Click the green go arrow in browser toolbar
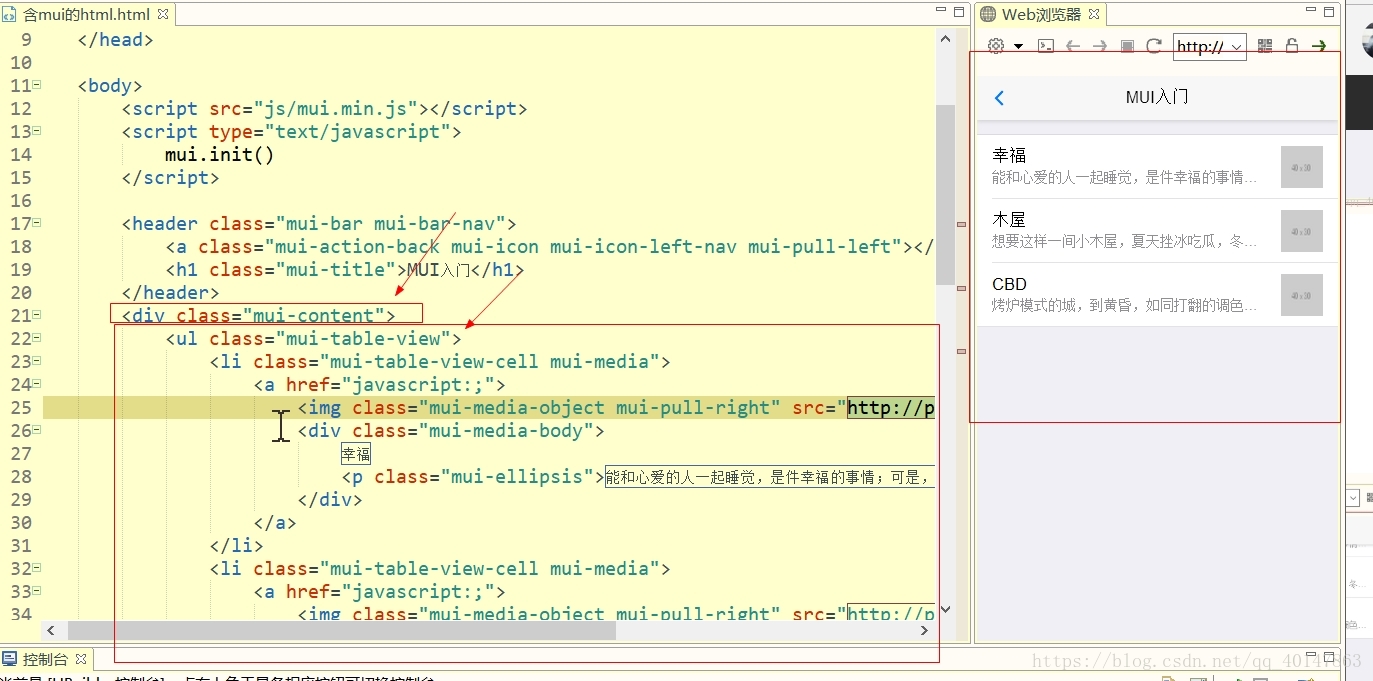 tap(1319, 46)
